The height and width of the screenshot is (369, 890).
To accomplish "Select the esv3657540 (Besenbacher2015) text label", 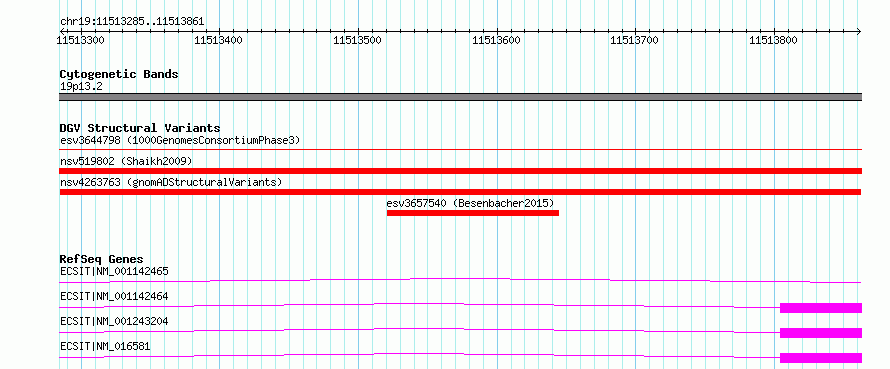I will pyautogui.click(x=471, y=203).
